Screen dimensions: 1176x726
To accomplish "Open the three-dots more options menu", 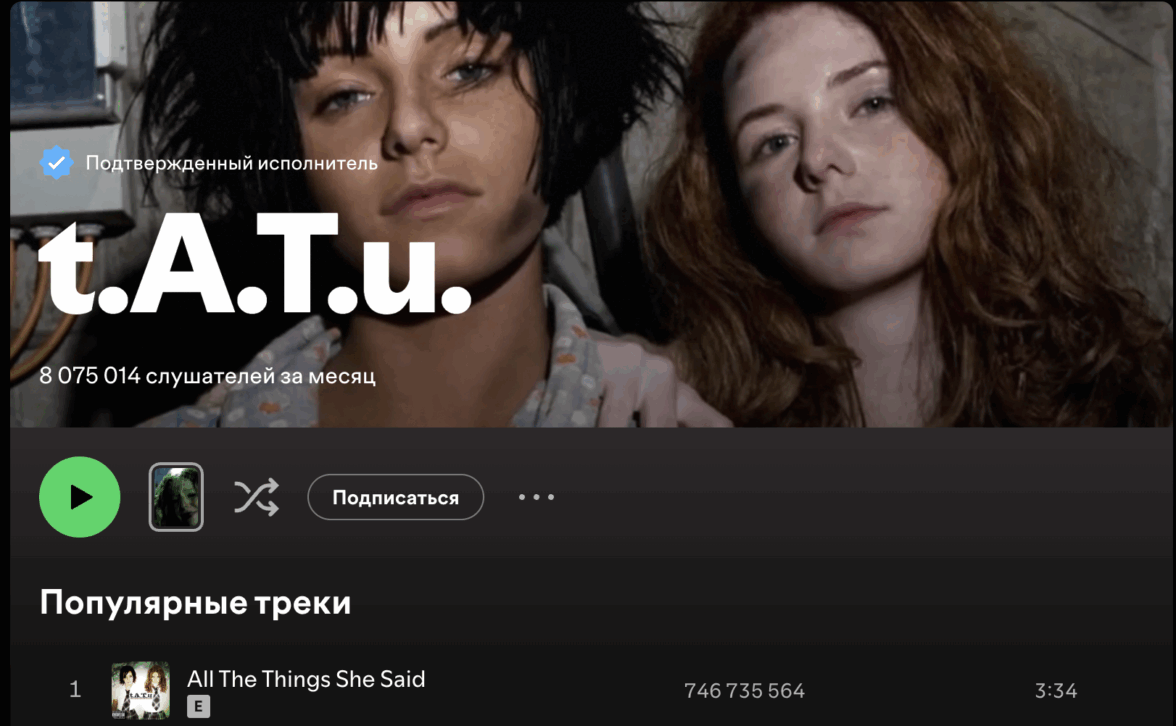I will [536, 497].
